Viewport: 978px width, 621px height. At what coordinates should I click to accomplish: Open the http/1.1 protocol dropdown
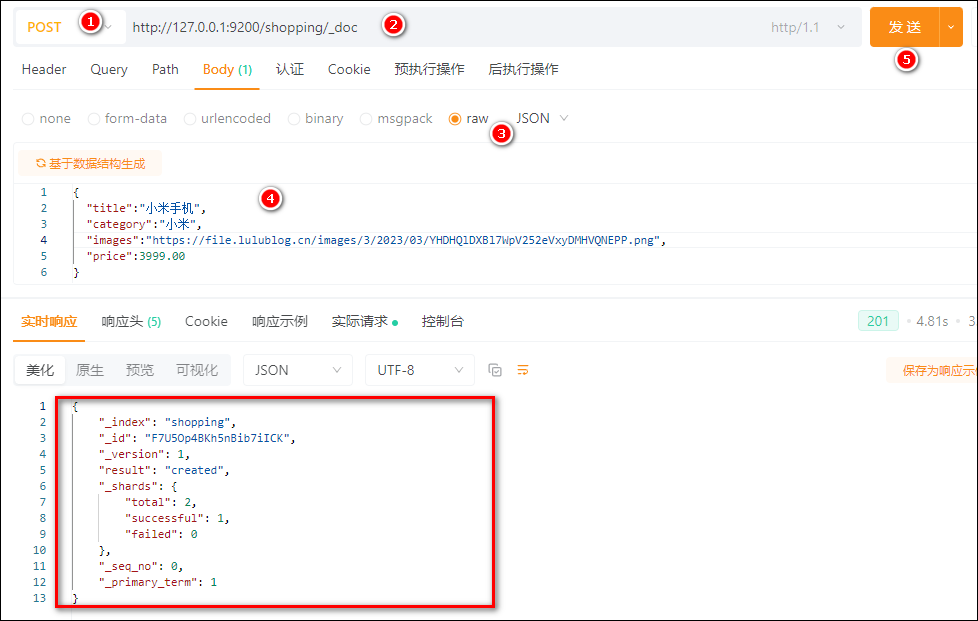(808, 27)
